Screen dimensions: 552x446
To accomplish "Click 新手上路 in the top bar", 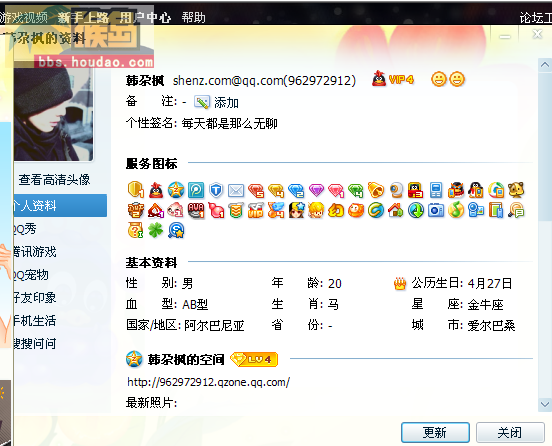I will coord(83,17).
